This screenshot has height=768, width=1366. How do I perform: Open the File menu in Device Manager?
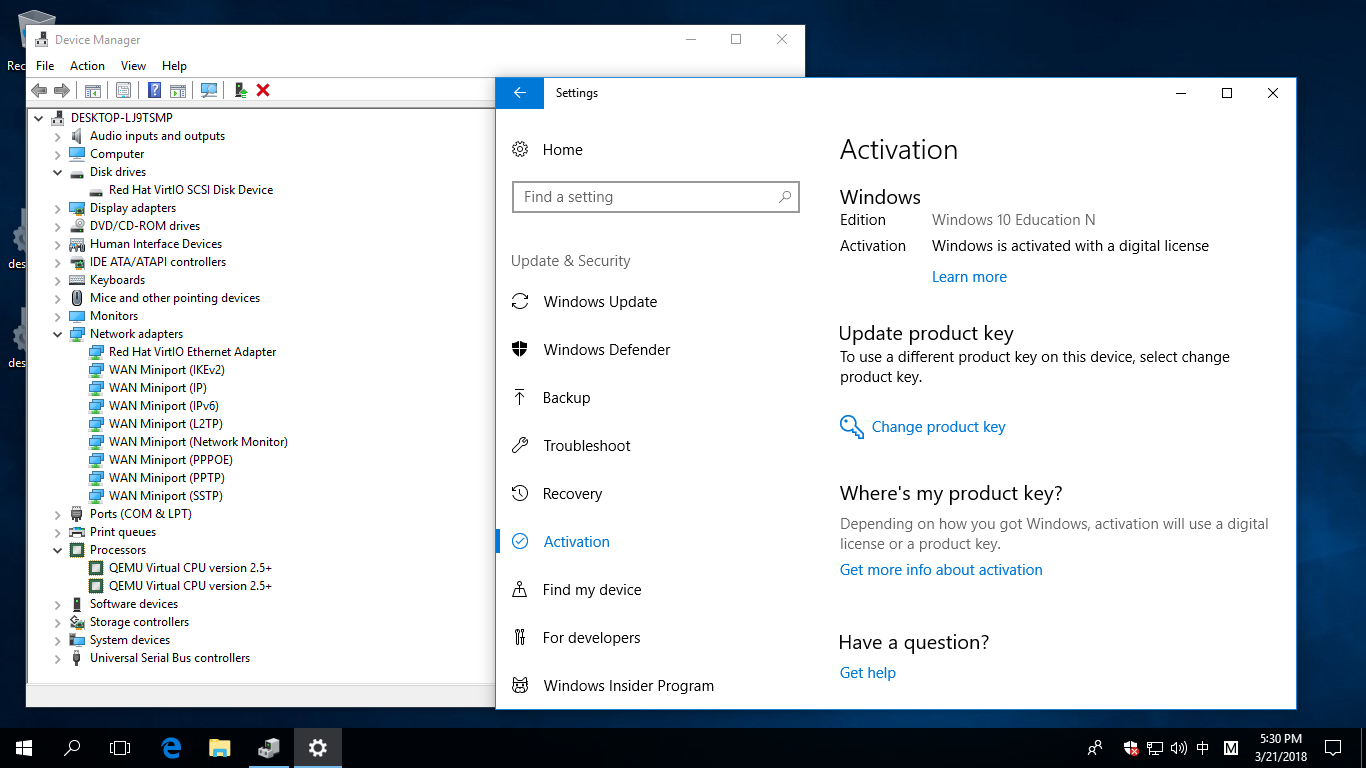coord(45,66)
